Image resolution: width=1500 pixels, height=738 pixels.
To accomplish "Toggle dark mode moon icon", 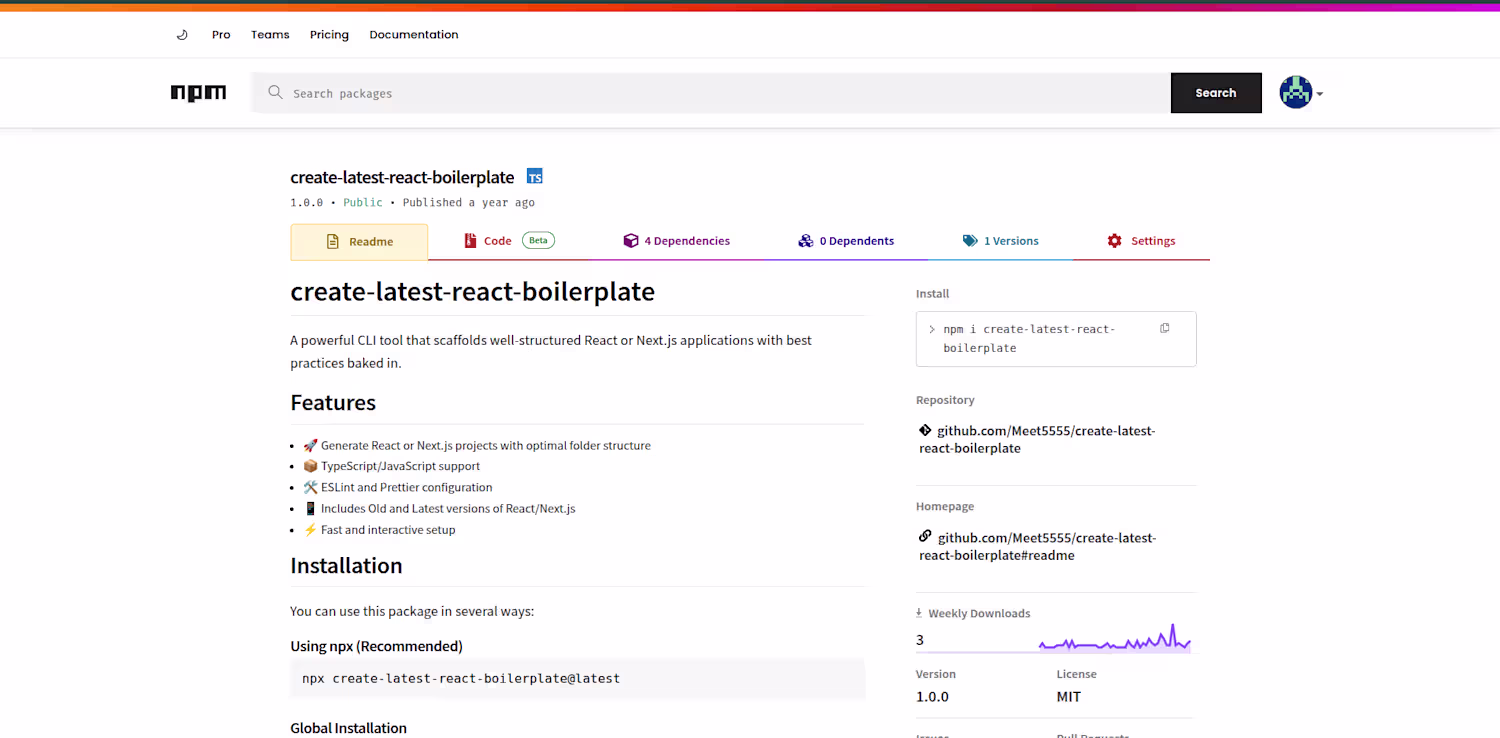I will tap(182, 34).
